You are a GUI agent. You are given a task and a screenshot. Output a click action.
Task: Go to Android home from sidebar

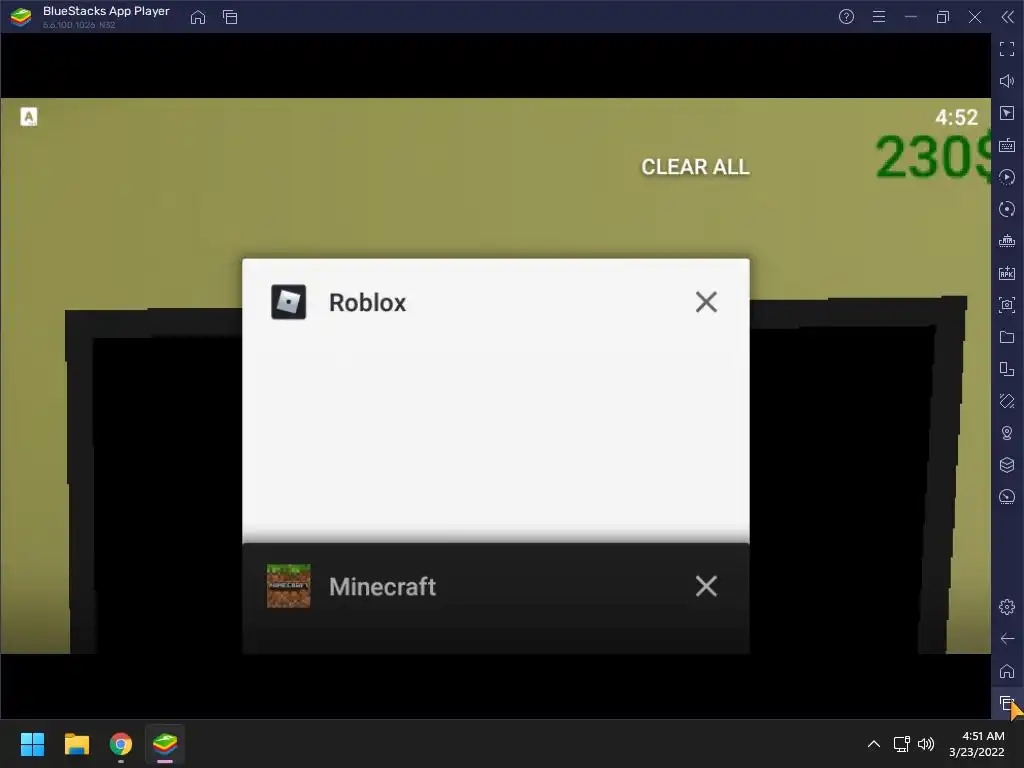click(1007, 671)
